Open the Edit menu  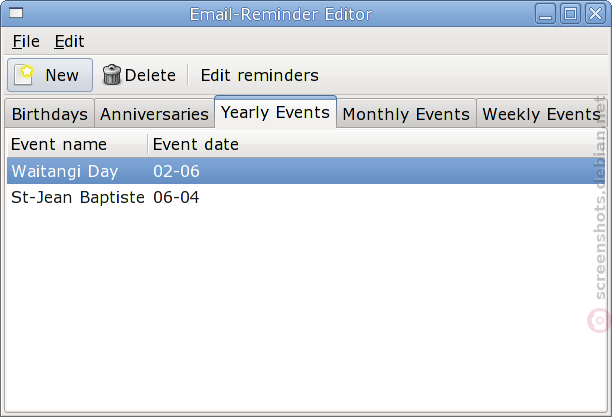[69, 41]
